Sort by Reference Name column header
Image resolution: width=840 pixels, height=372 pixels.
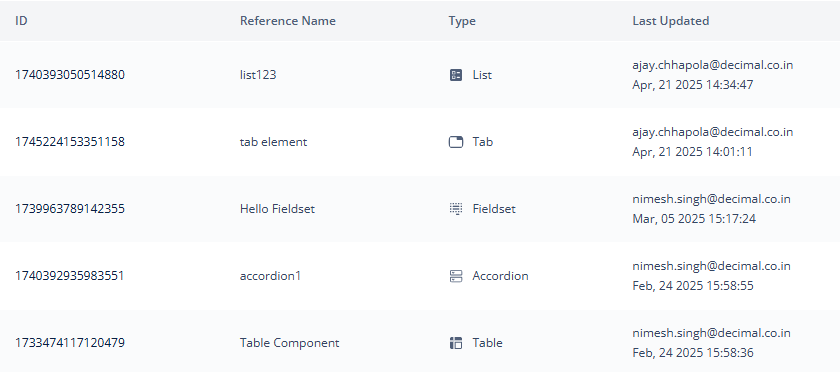point(288,21)
